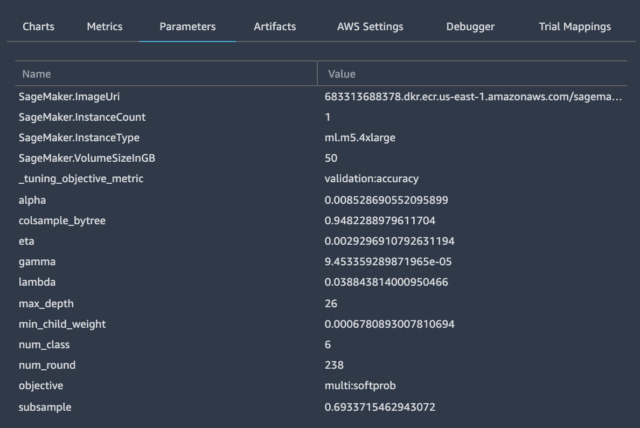The width and height of the screenshot is (640, 428).
Task: Go to the Artifacts tab
Action: pos(275,27)
